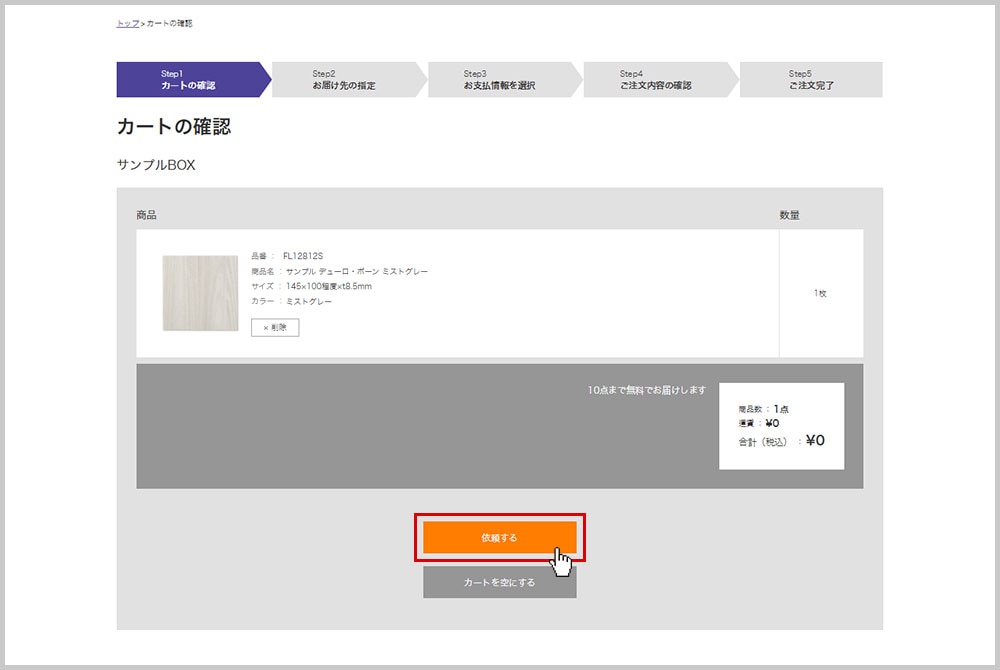Click the 商品 column header

pos(147,215)
